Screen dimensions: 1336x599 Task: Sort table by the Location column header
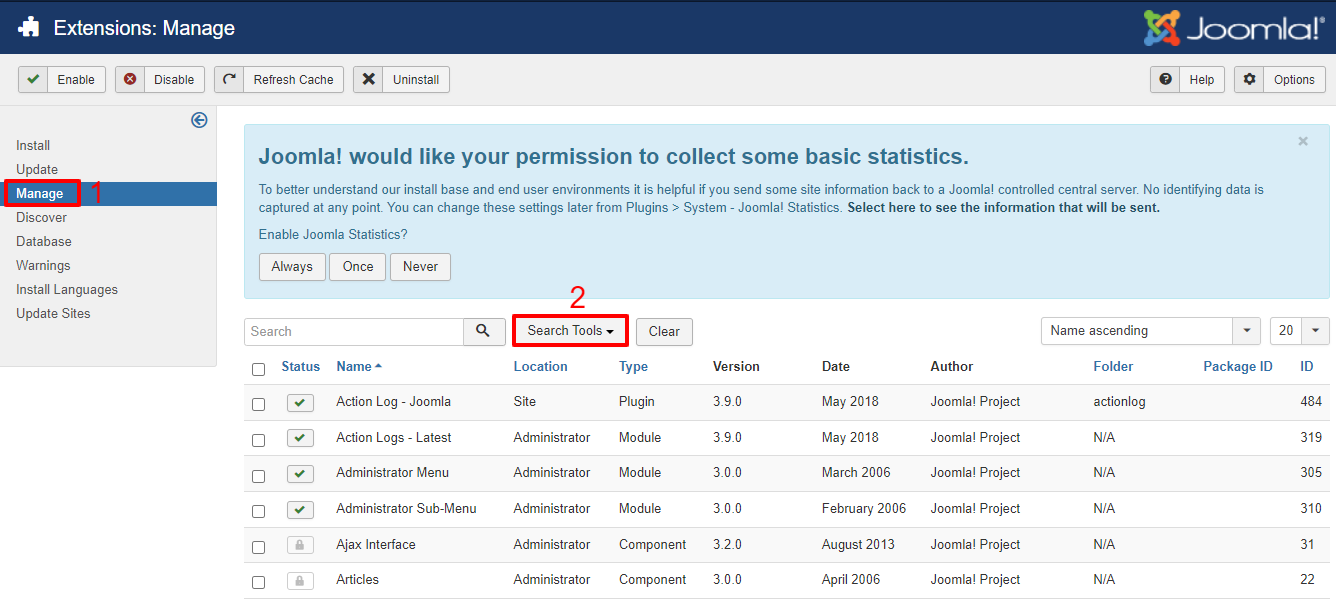540,367
